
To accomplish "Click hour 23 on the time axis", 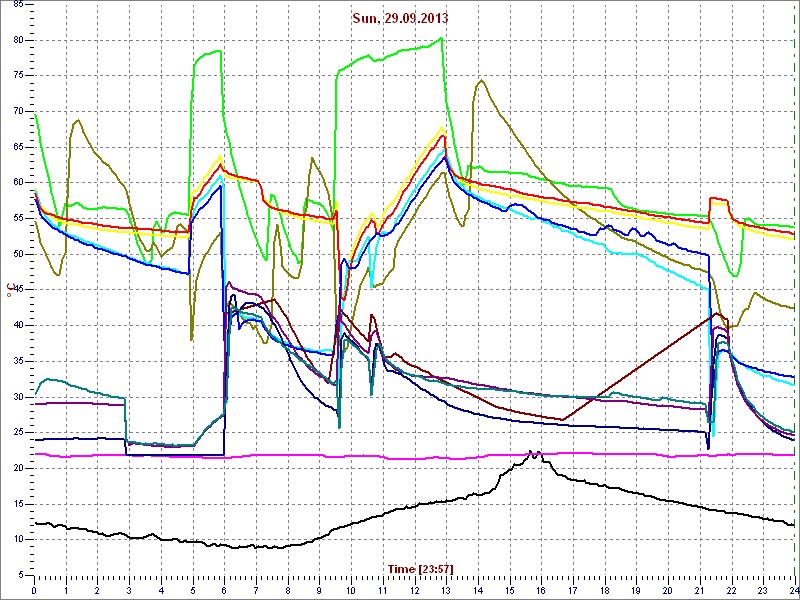I will coord(762,590).
